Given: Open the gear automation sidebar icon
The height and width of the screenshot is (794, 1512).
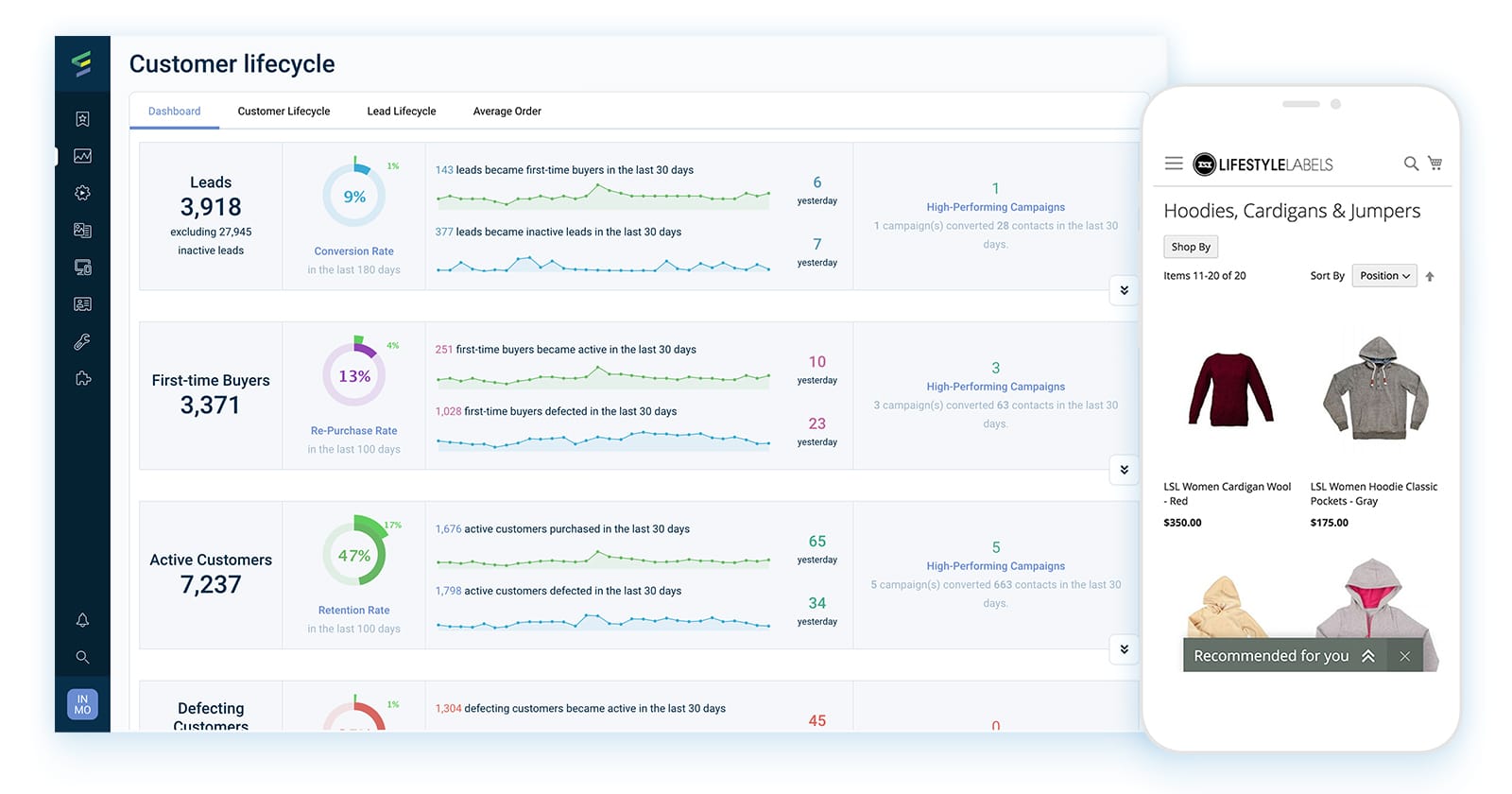Looking at the screenshot, I should pyautogui.click(x=82, y=193).
